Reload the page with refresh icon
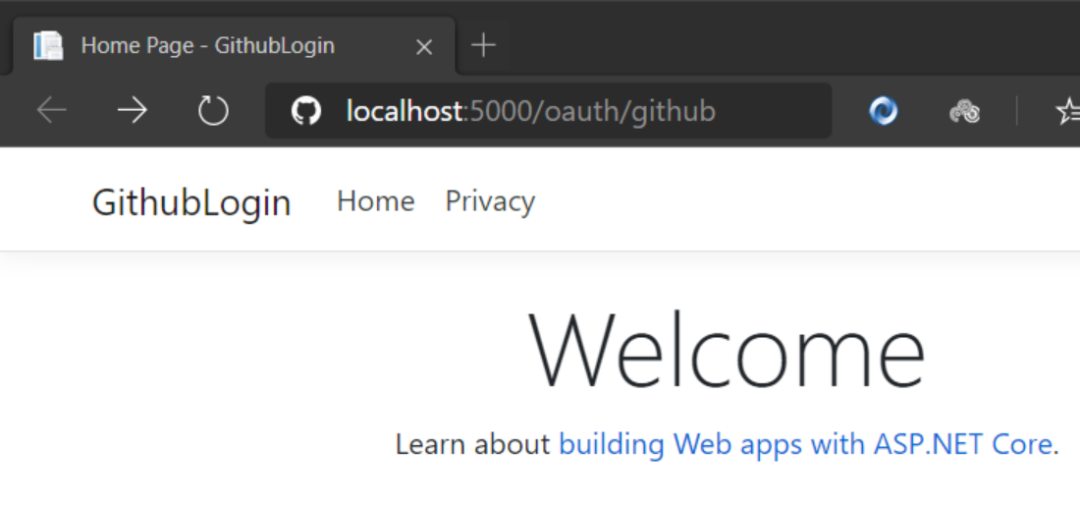 (213, 110)
